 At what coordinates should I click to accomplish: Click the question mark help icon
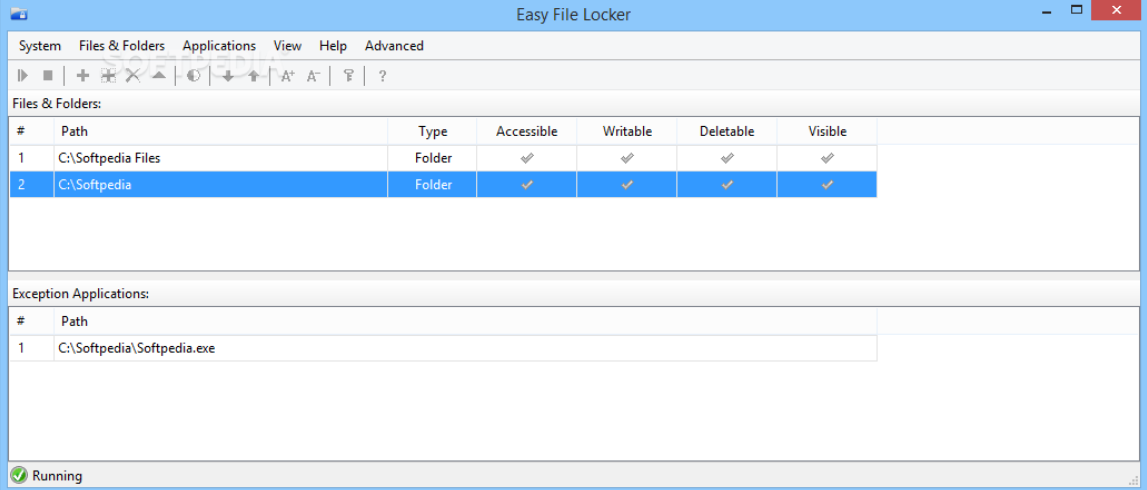point(382,75)
